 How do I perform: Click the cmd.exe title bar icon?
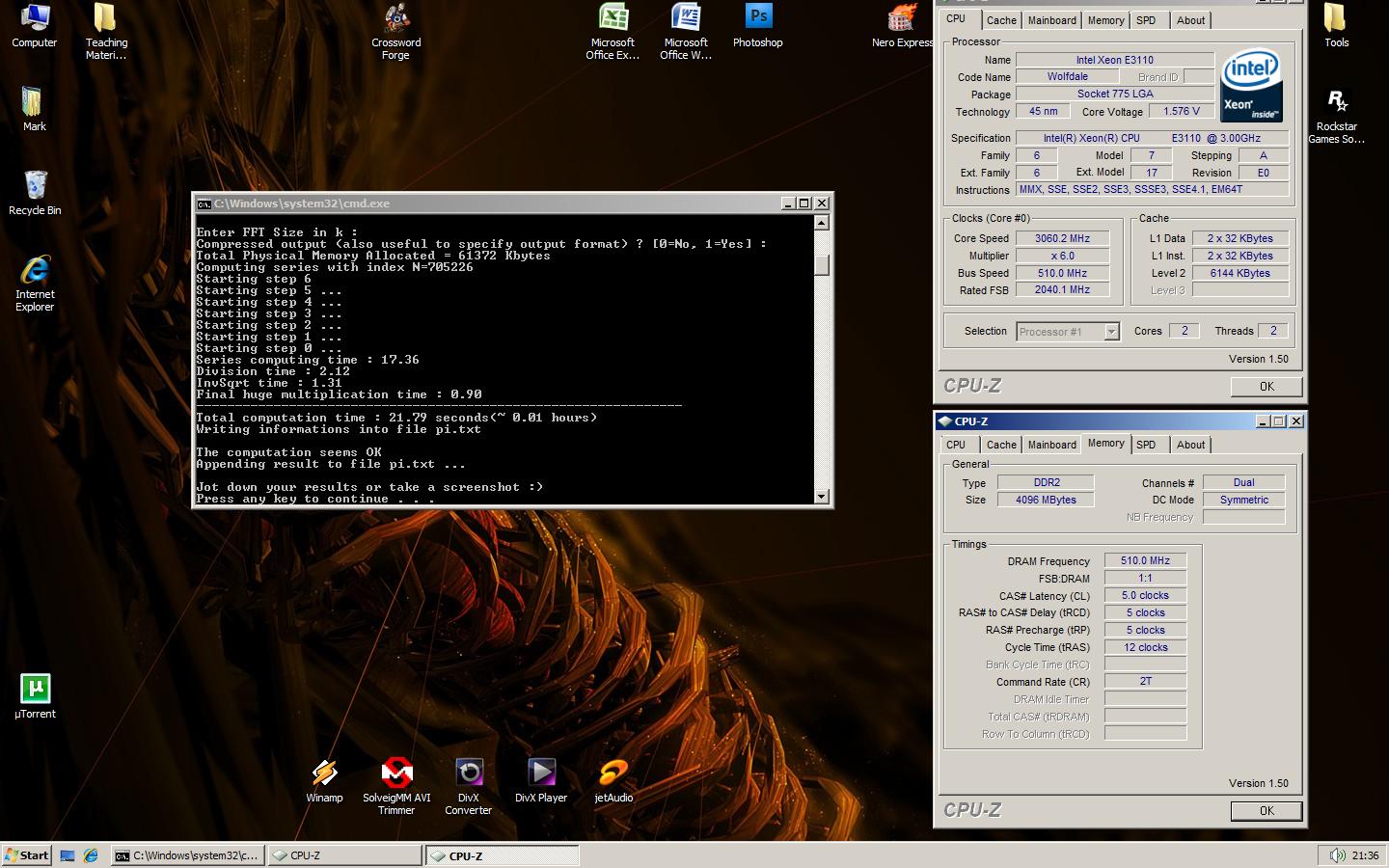(204, 203)
